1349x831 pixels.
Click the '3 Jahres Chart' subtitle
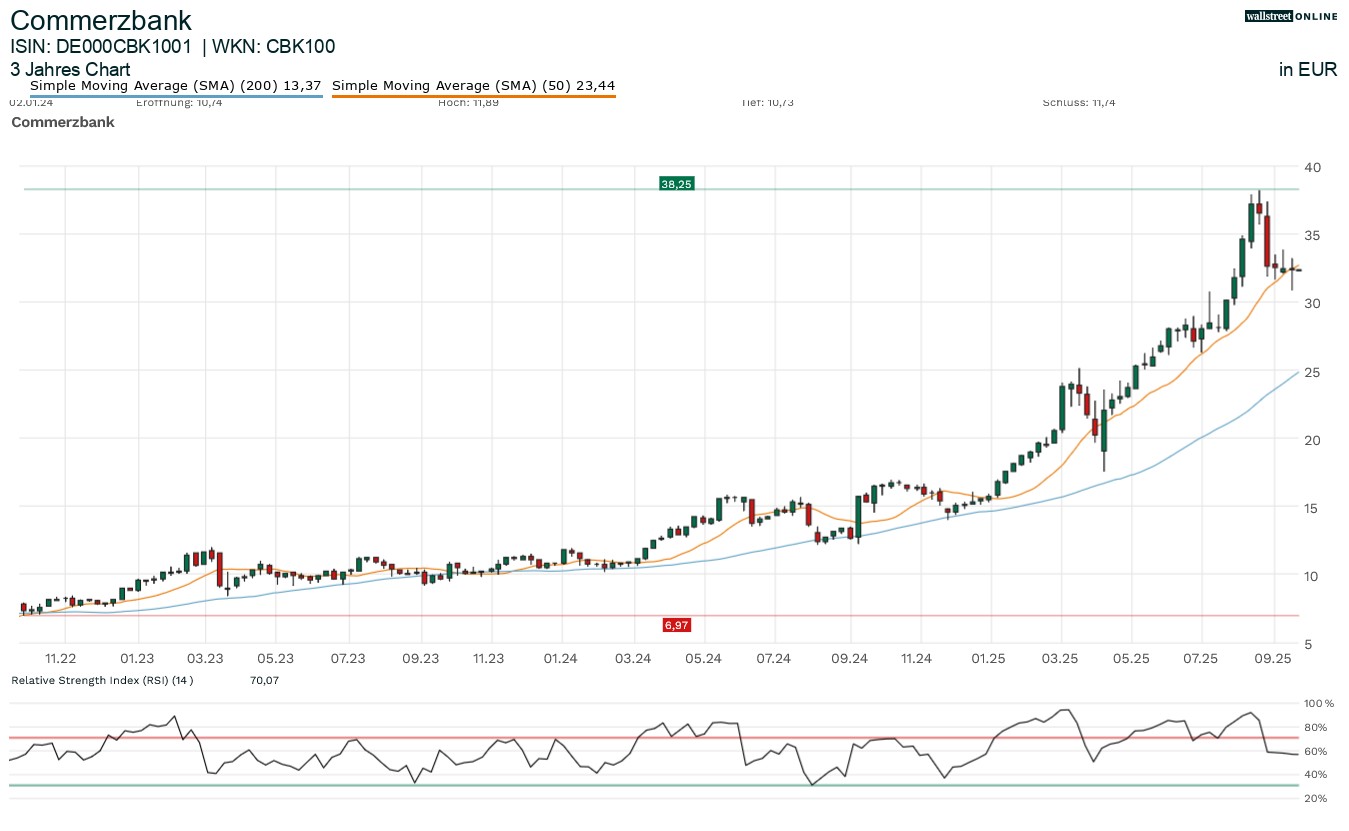[x=70, y=70]
